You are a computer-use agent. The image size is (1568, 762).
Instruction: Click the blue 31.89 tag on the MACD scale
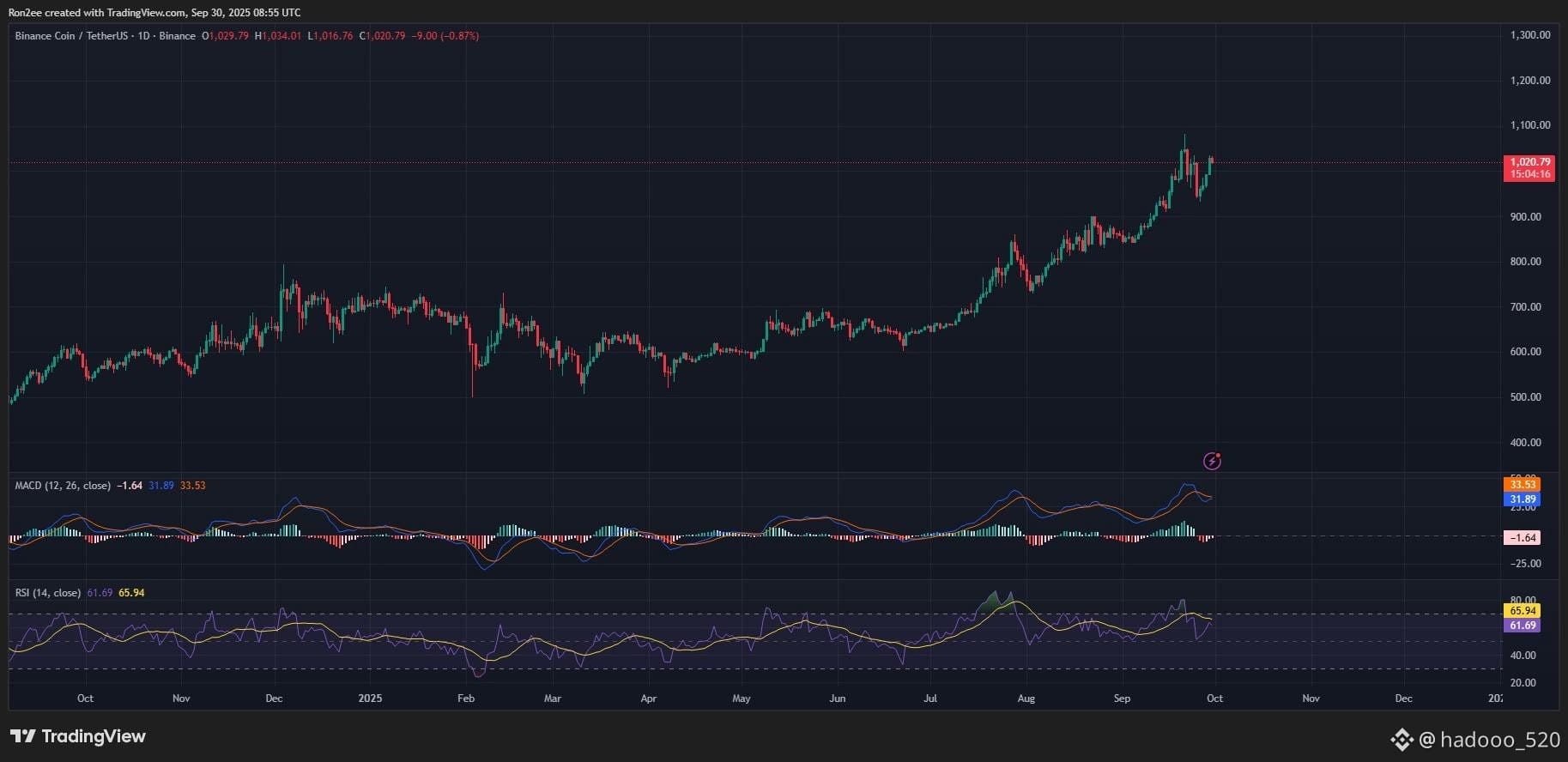point(1523,499)
